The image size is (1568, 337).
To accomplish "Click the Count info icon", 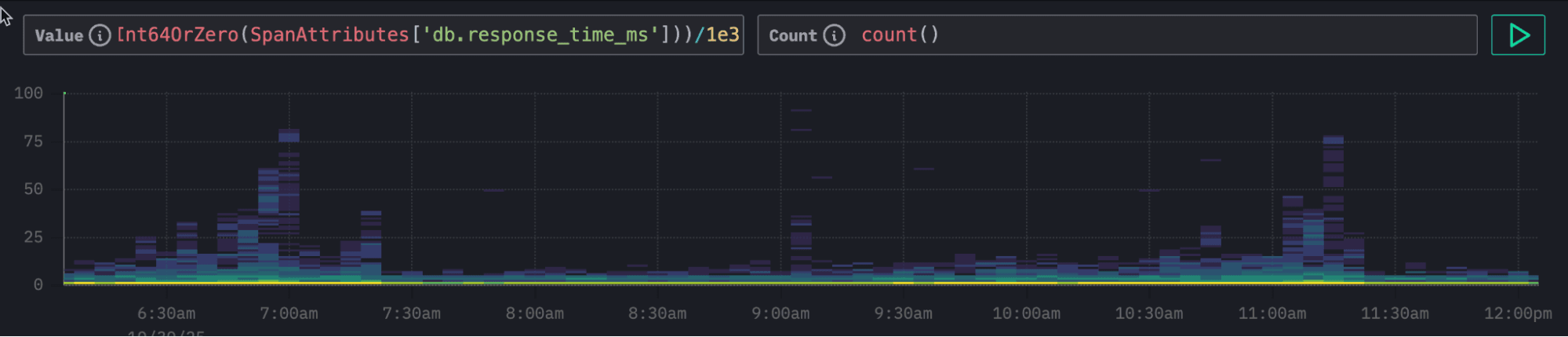I will (834, 35).
